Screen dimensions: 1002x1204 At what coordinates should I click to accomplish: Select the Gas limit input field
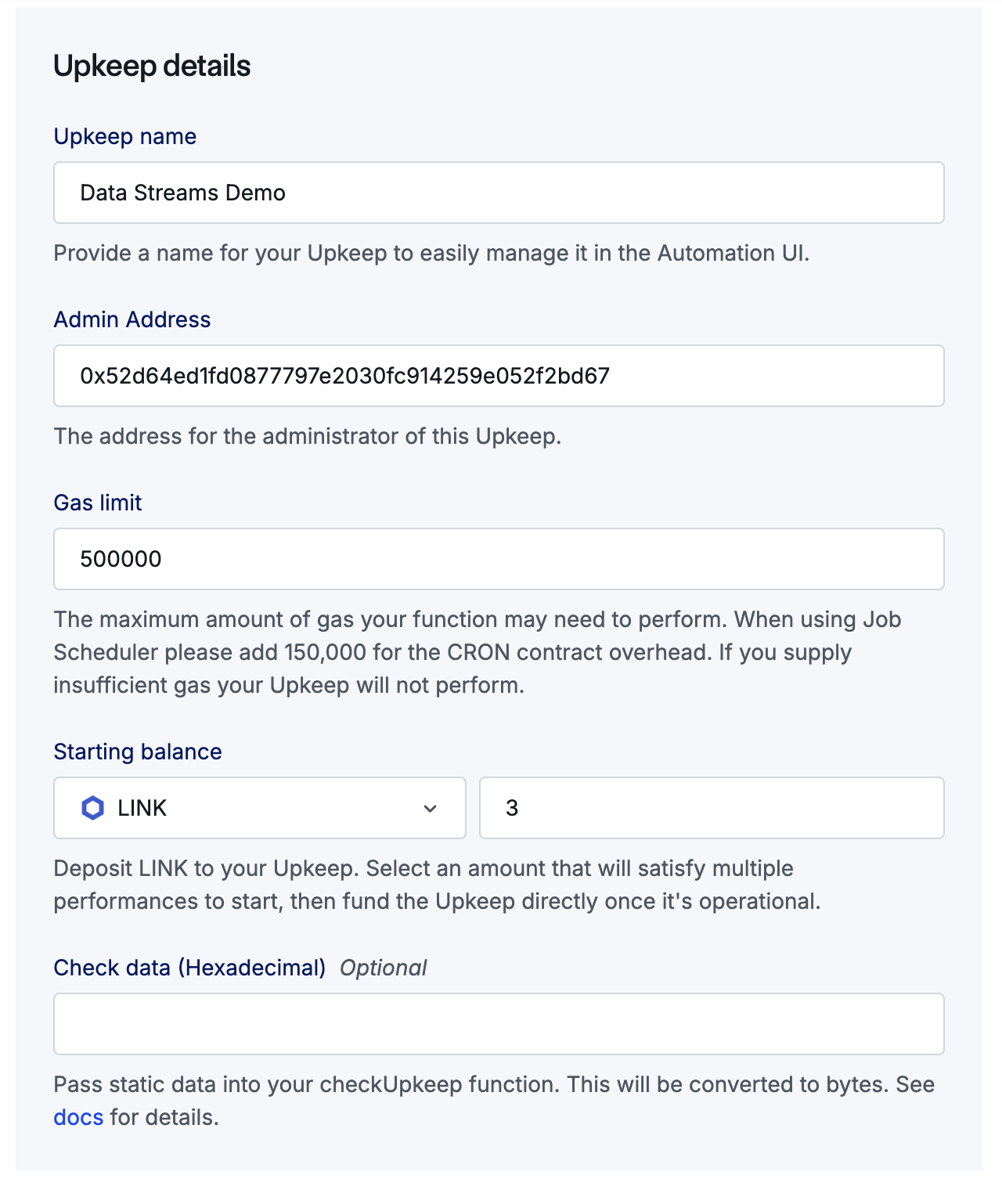point(498,559)
